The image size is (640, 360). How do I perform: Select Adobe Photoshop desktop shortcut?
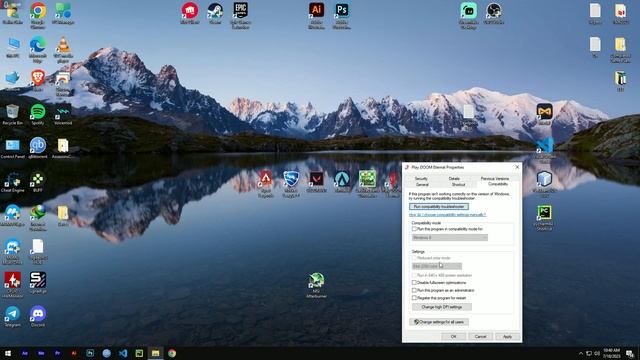tap(342, 16)
